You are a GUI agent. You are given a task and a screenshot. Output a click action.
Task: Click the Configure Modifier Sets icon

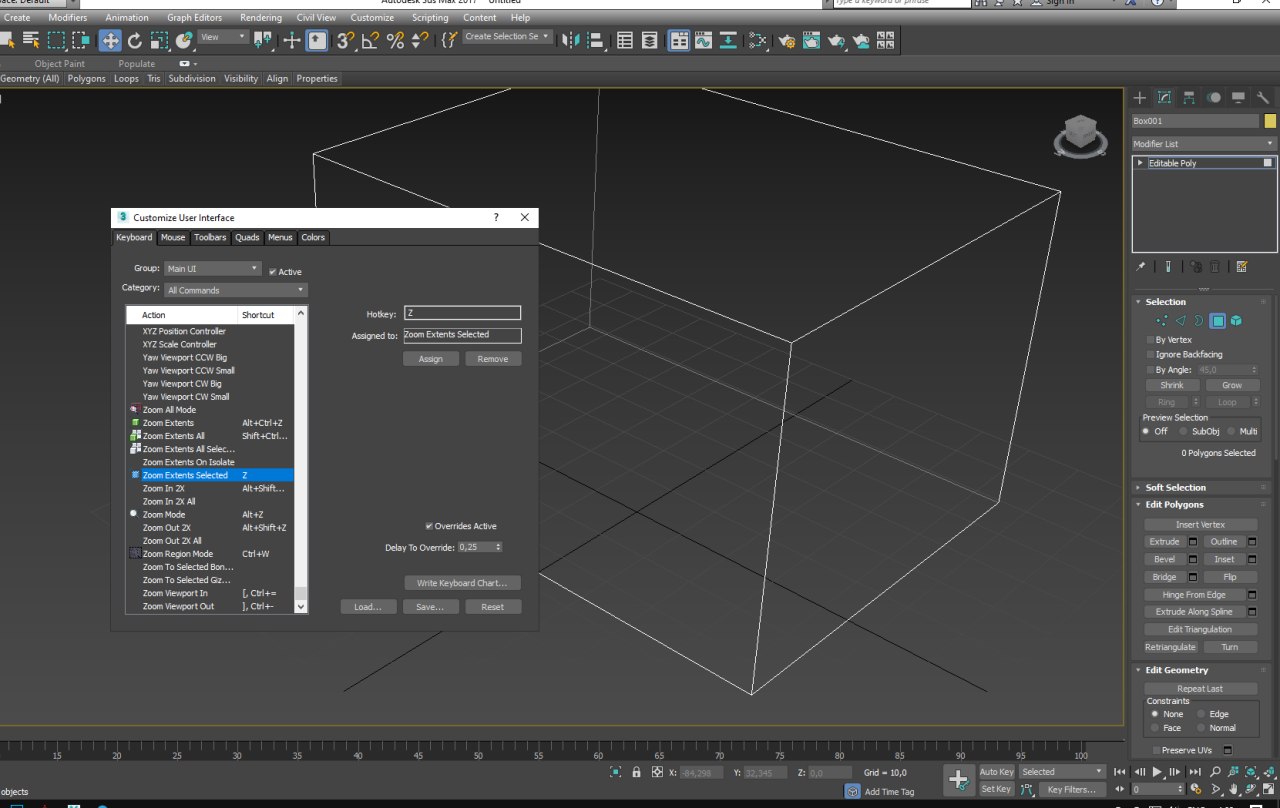pyautogui.click(x=1241, y=267)
